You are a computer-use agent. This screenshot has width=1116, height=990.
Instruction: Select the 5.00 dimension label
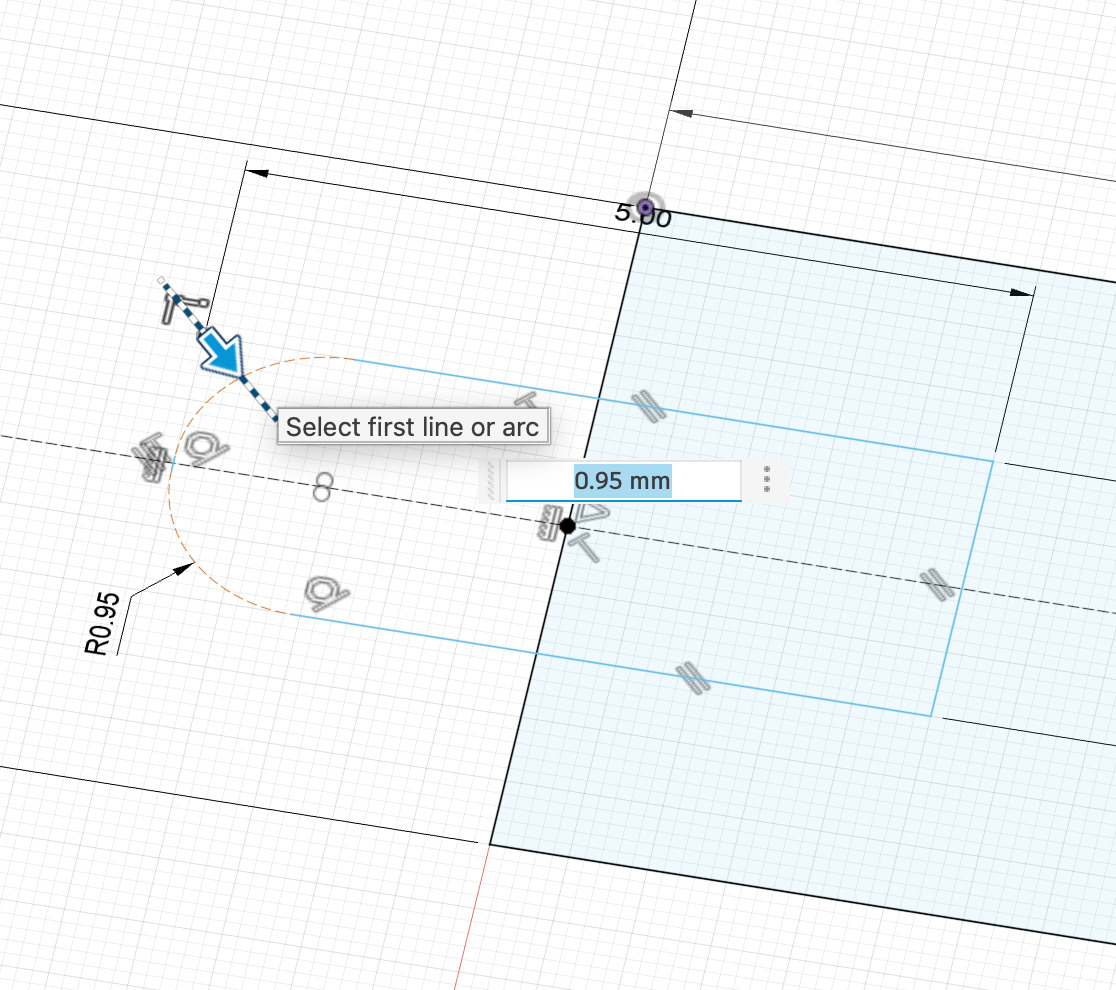point(643,213)
